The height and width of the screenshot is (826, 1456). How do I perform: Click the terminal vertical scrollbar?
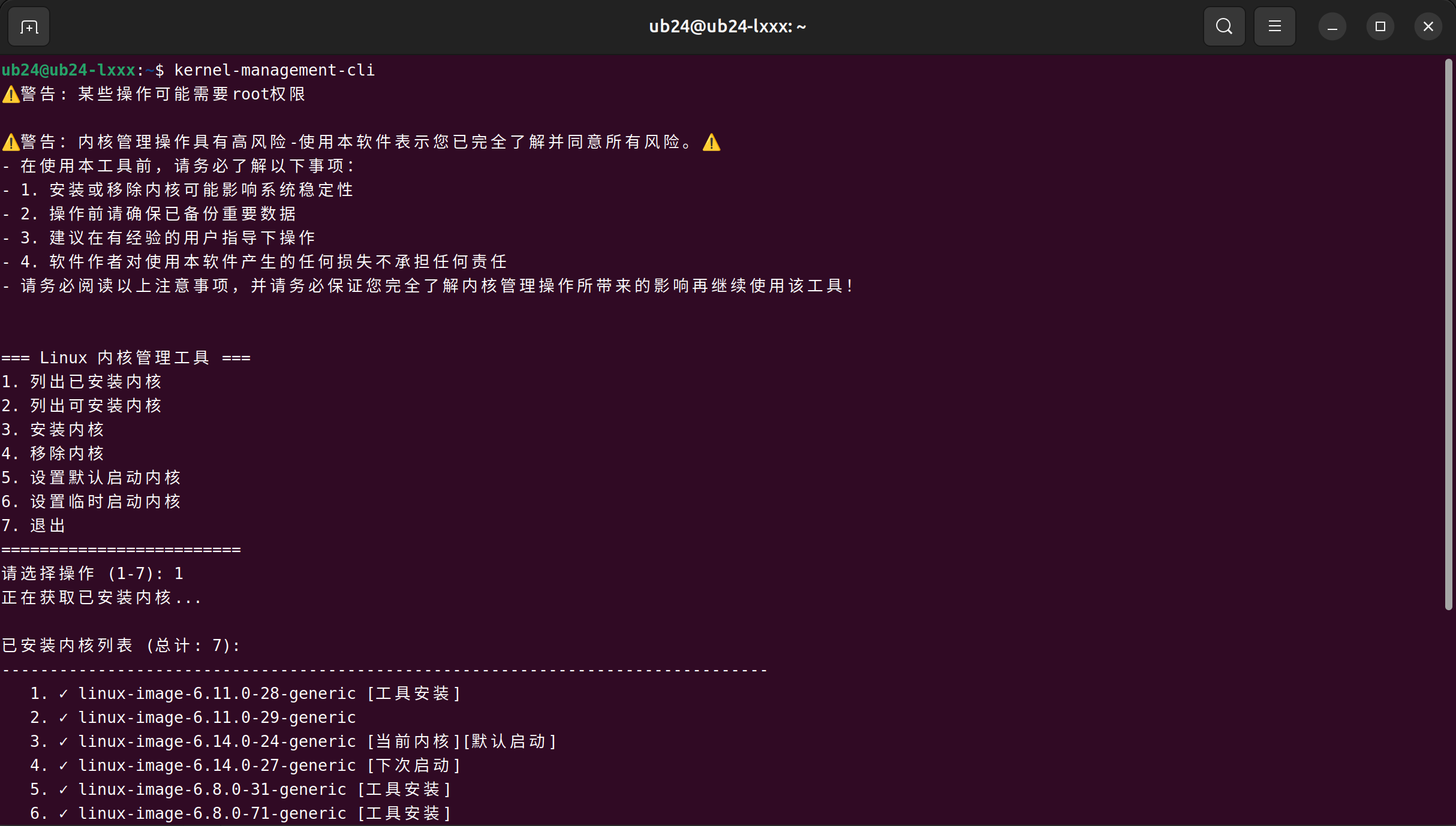1448,334
